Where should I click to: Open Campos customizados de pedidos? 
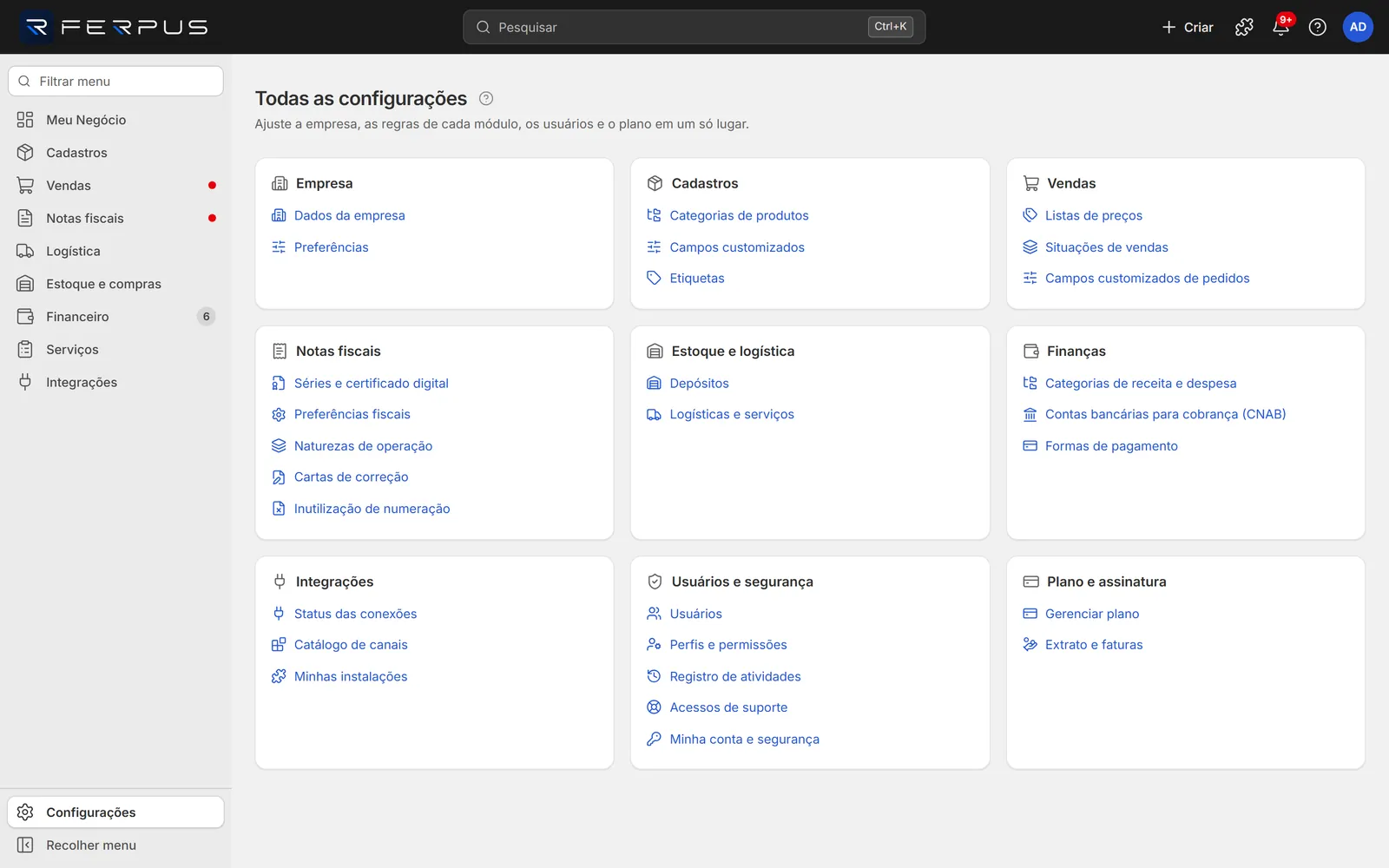pyautogui.click(x=1147, y=278)
